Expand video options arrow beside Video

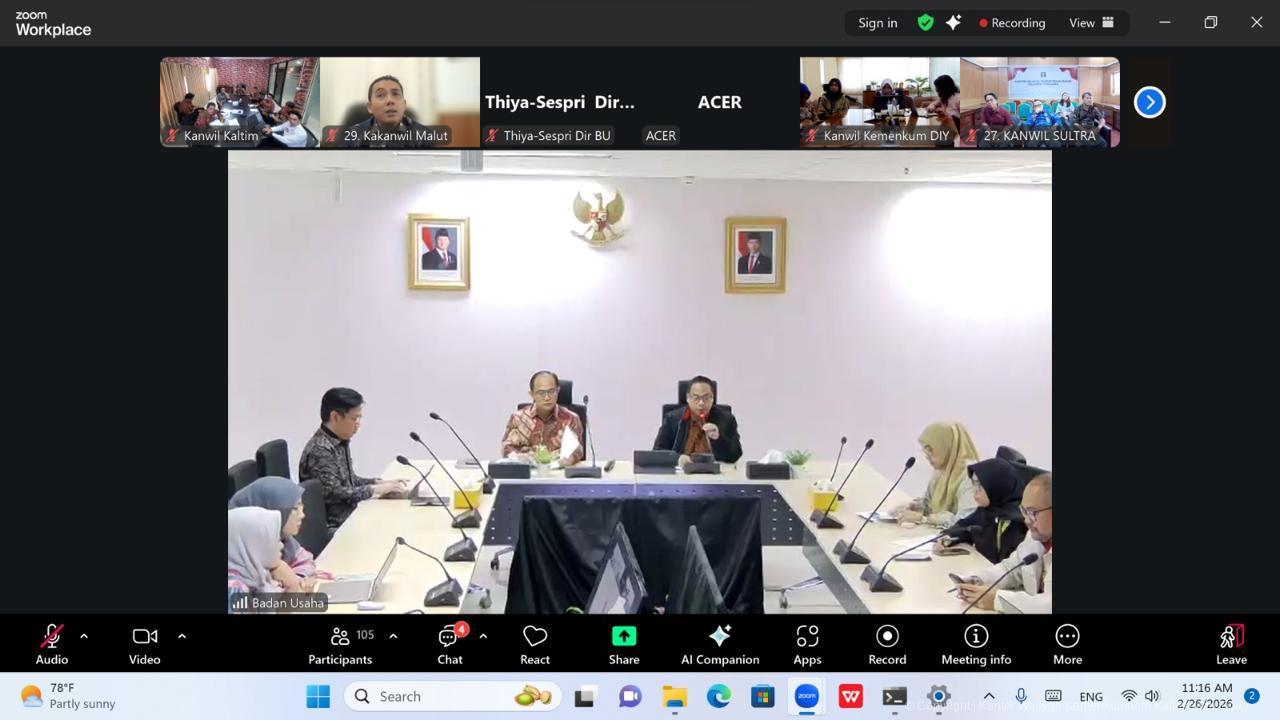point(182,636)
